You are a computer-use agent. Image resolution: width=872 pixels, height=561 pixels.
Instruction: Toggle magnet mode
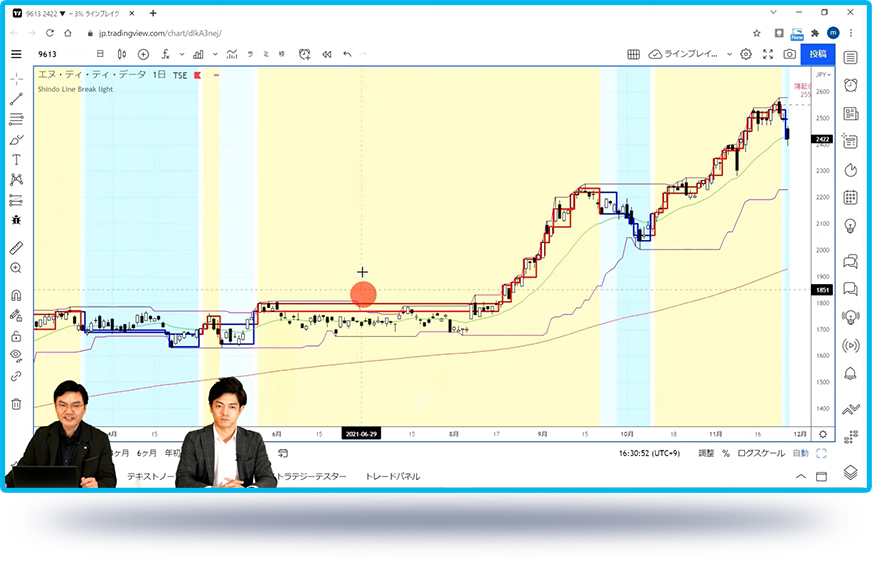16,295
